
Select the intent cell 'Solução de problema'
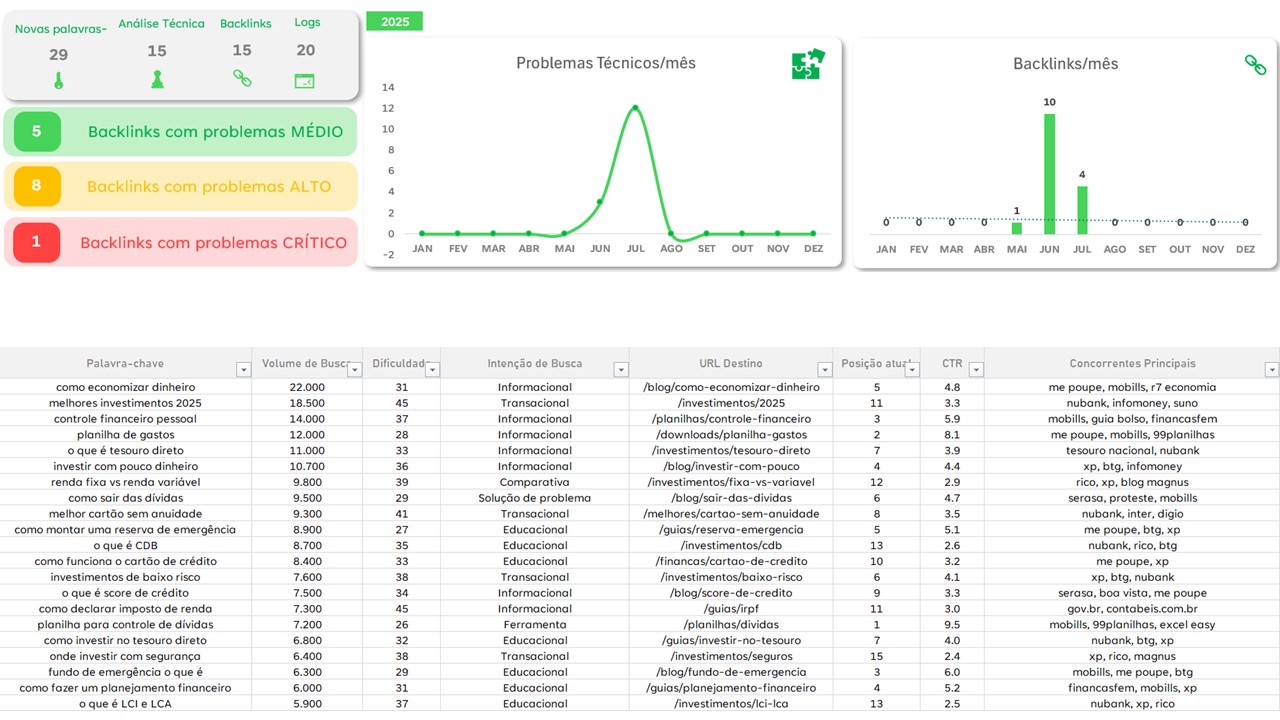coord(535,498)
